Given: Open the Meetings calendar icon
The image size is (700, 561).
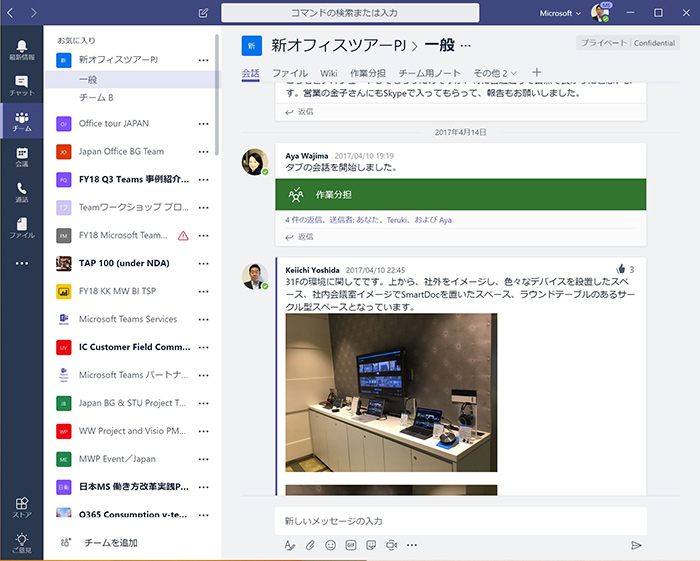Looking at the screenshot, I should [x=21, y=157].
